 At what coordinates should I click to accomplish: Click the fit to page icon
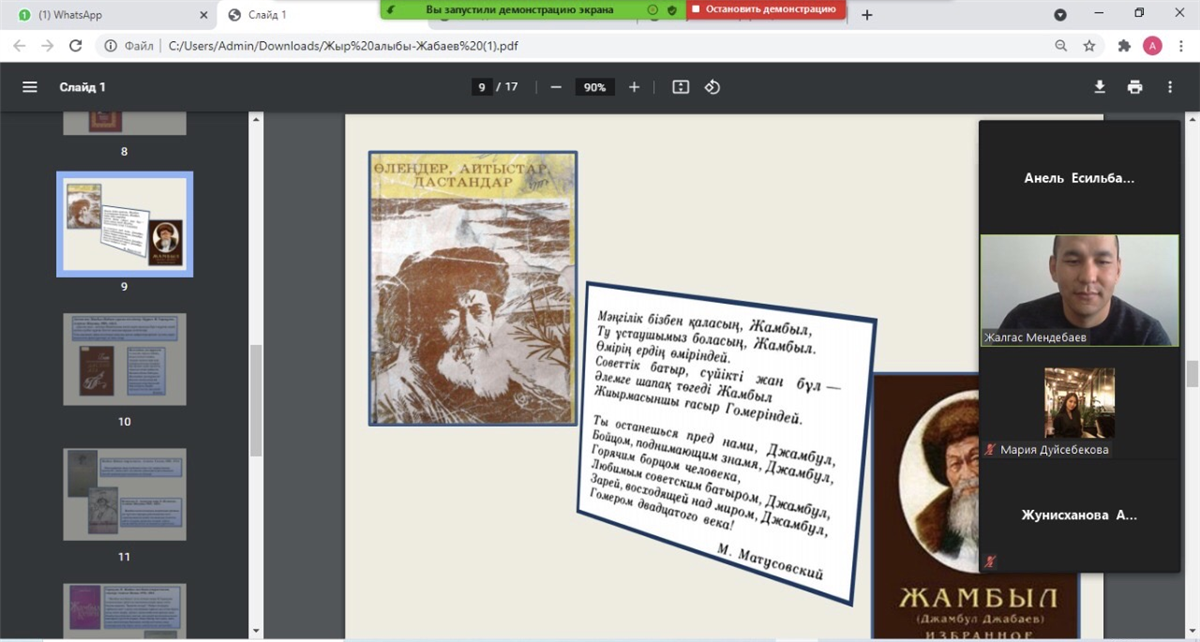click(x=681, y=87)
